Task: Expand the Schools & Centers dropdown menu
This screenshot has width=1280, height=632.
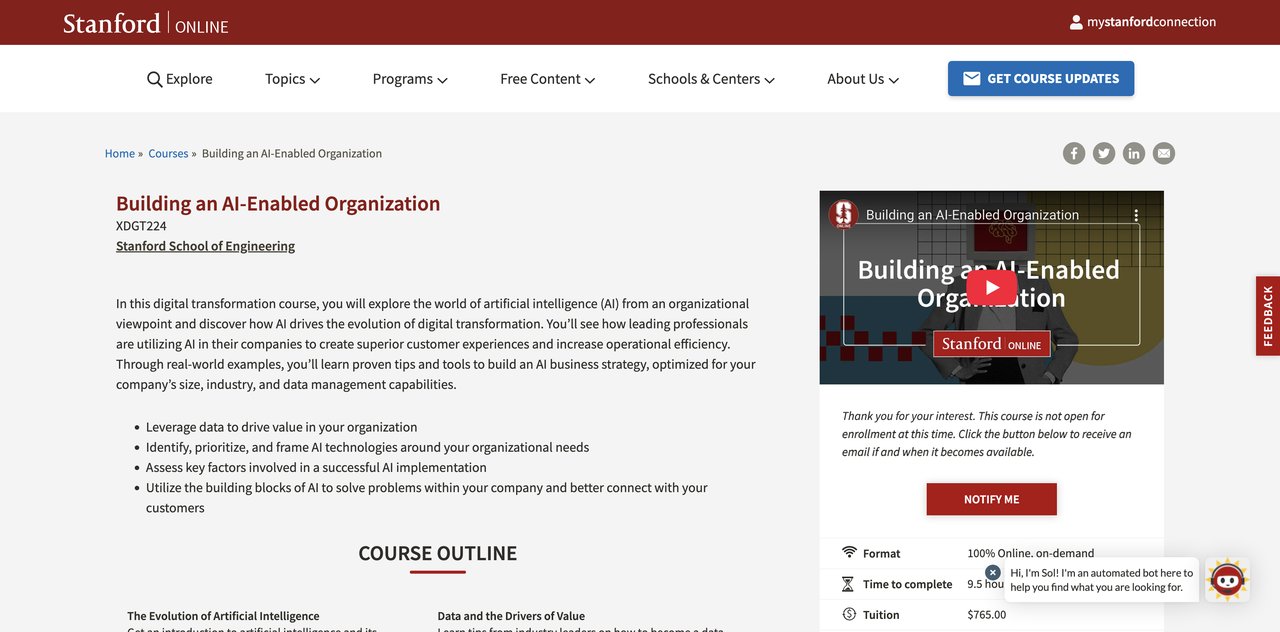Action: click(711, 79)
